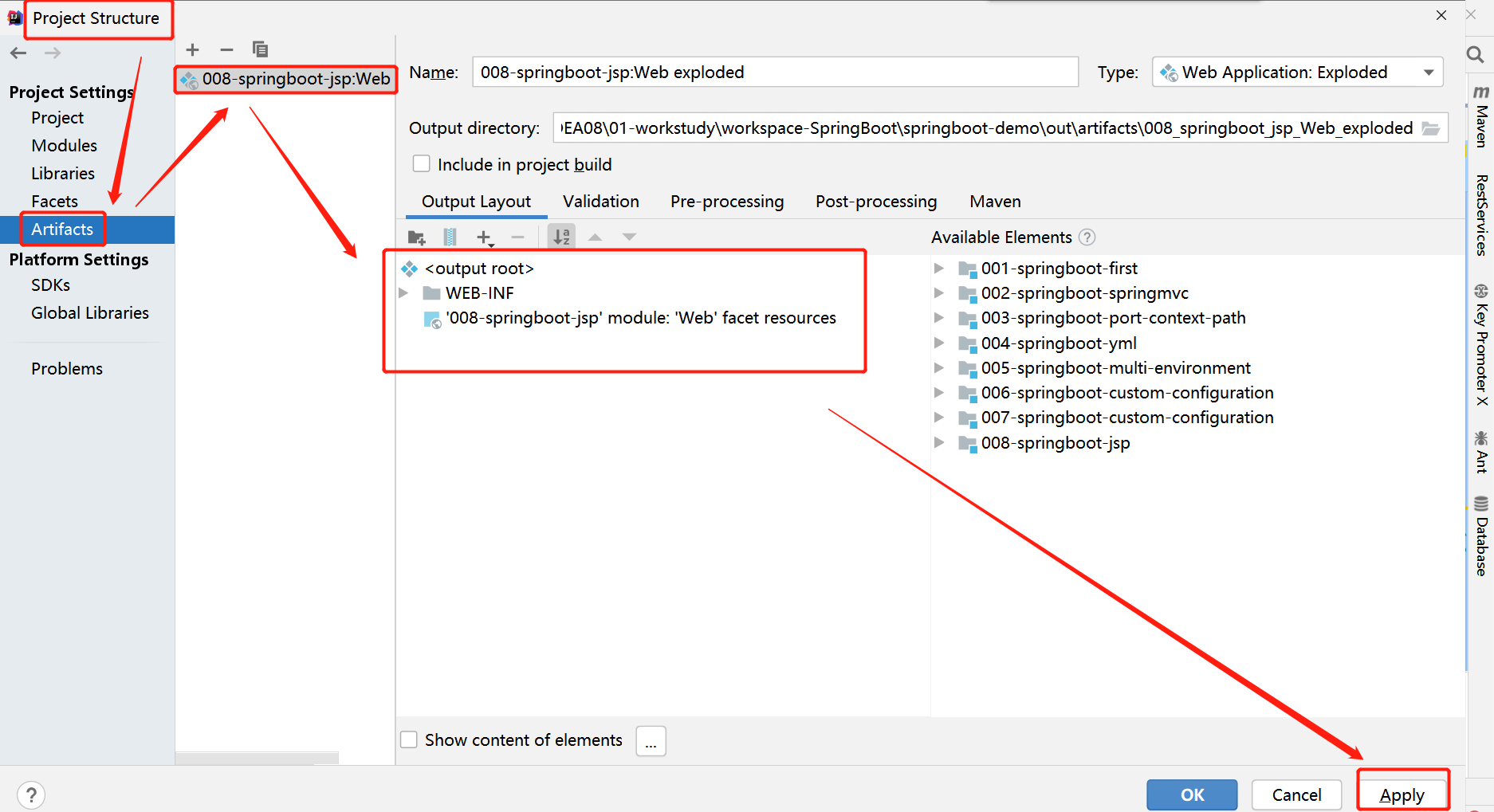Remove the selected artifact with the minus icon
The image size is (1494, 812).
click(226, 49)
